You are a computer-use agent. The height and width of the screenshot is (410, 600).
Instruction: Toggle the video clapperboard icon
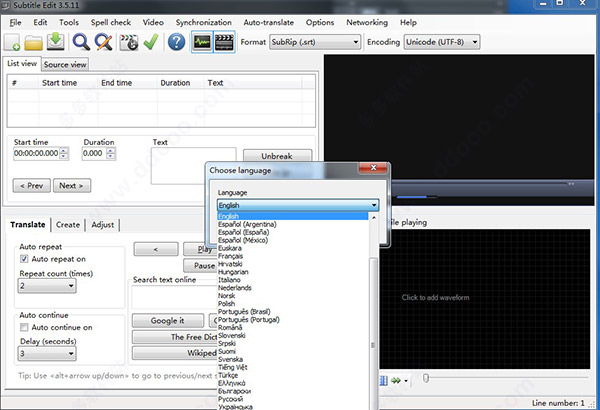(225, 42)
